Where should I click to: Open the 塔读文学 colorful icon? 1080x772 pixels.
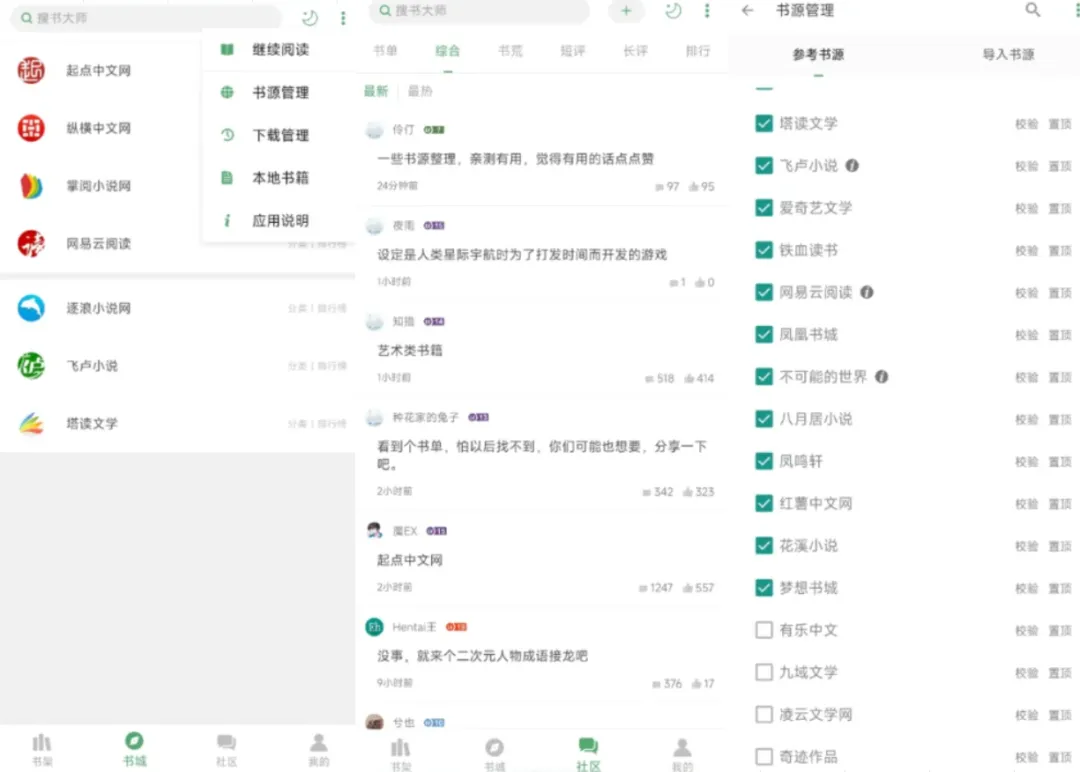point(31,424)
